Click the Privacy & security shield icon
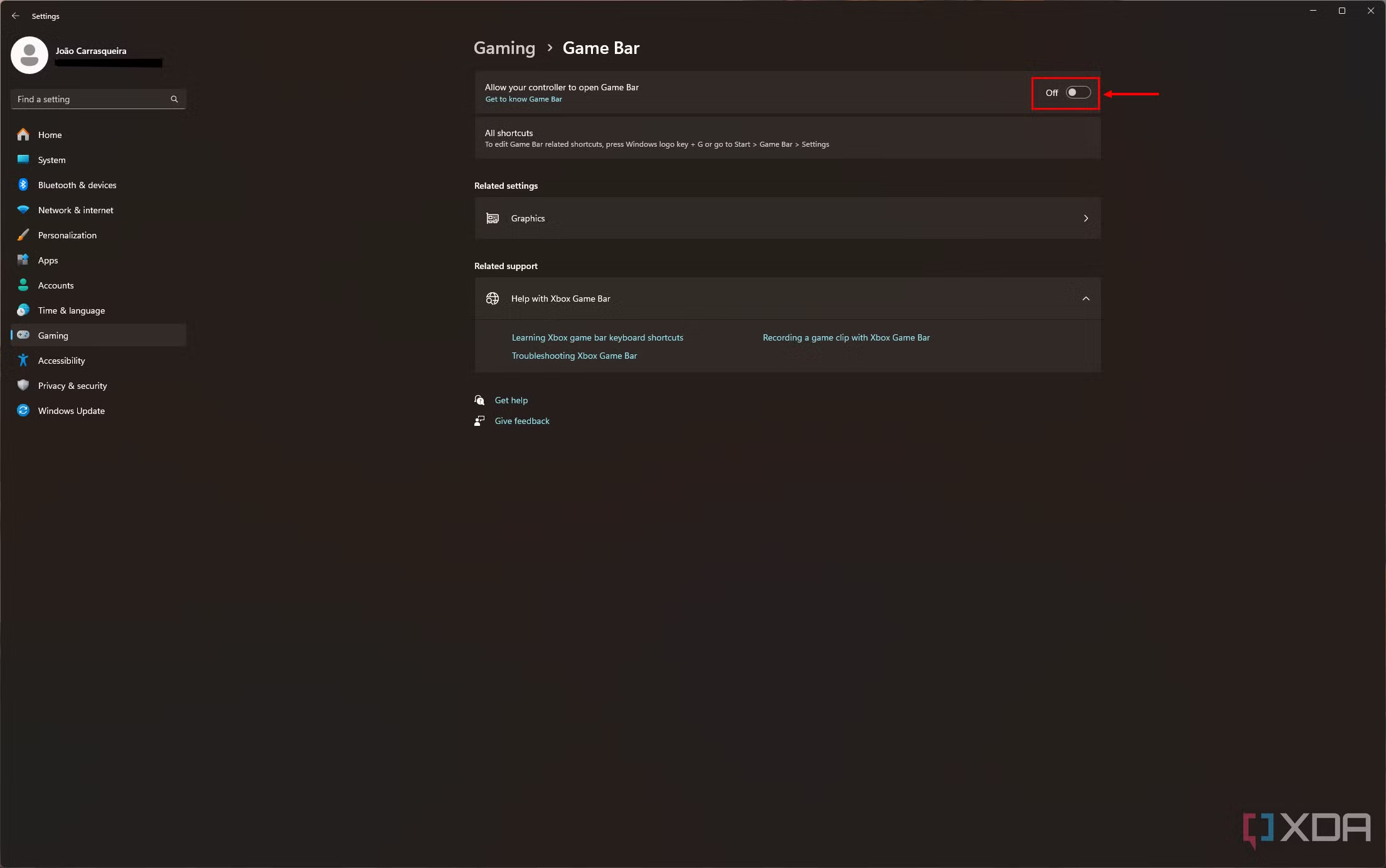 [x=23, y=385]
